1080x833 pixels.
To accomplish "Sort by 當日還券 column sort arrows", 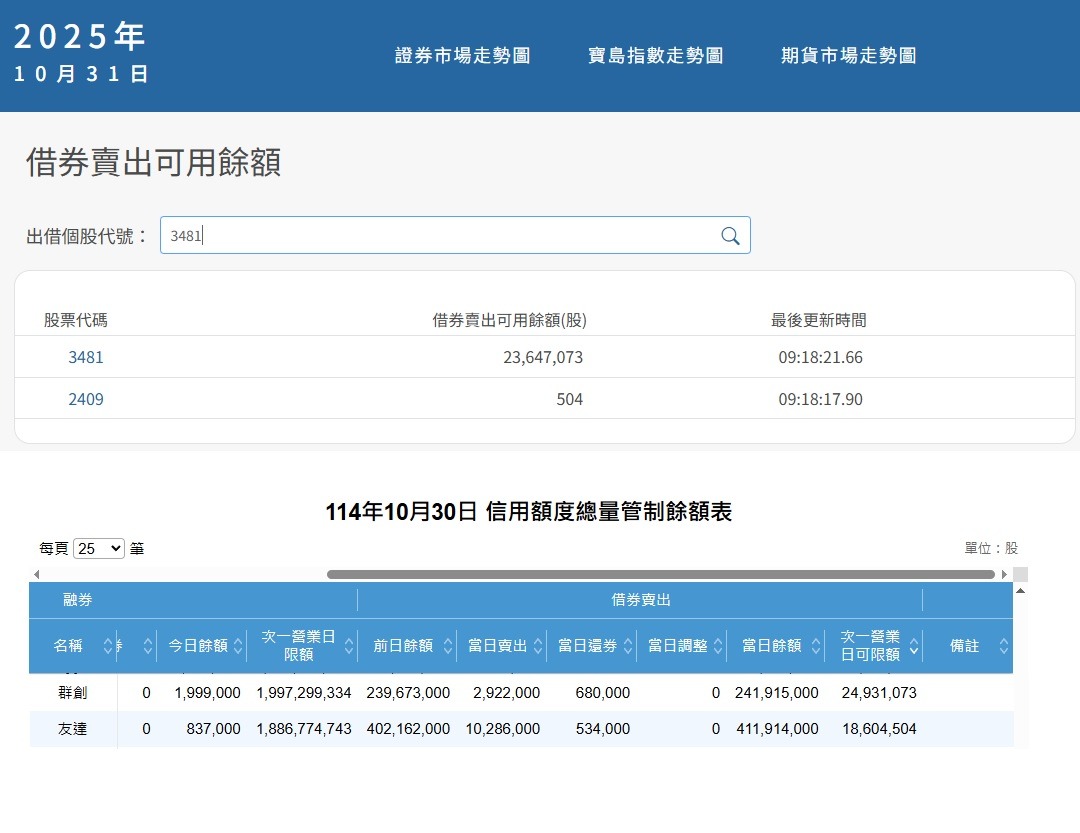I will [x=628, y=646].
